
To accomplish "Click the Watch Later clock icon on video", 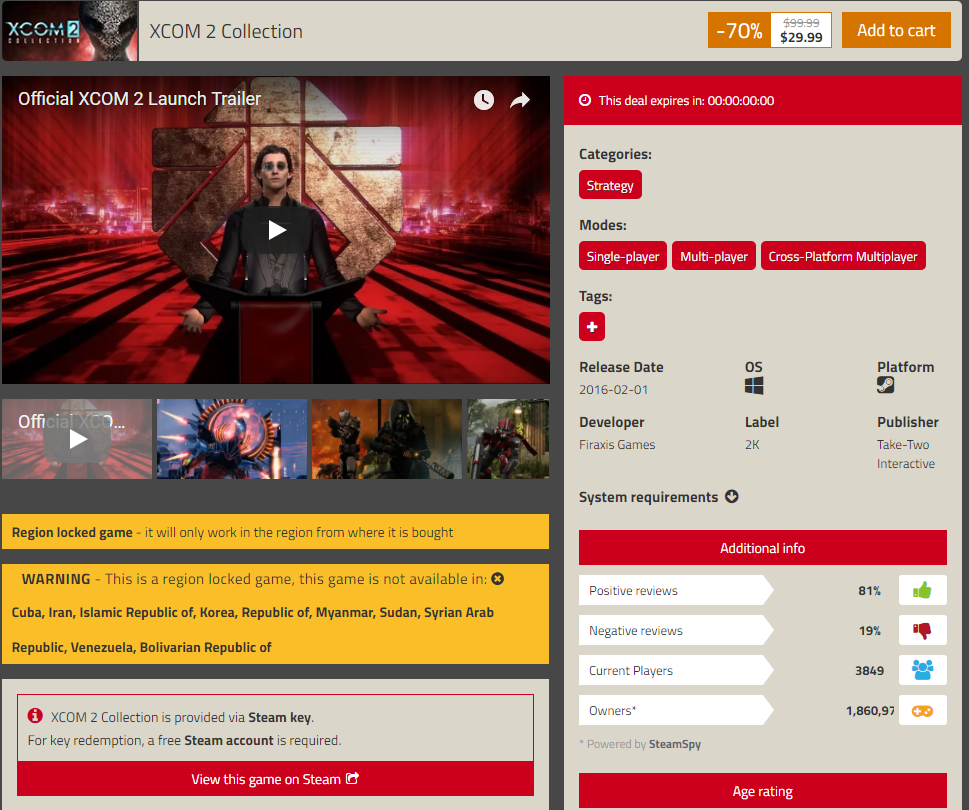I will pyautogui.click(x=484, y=99).
